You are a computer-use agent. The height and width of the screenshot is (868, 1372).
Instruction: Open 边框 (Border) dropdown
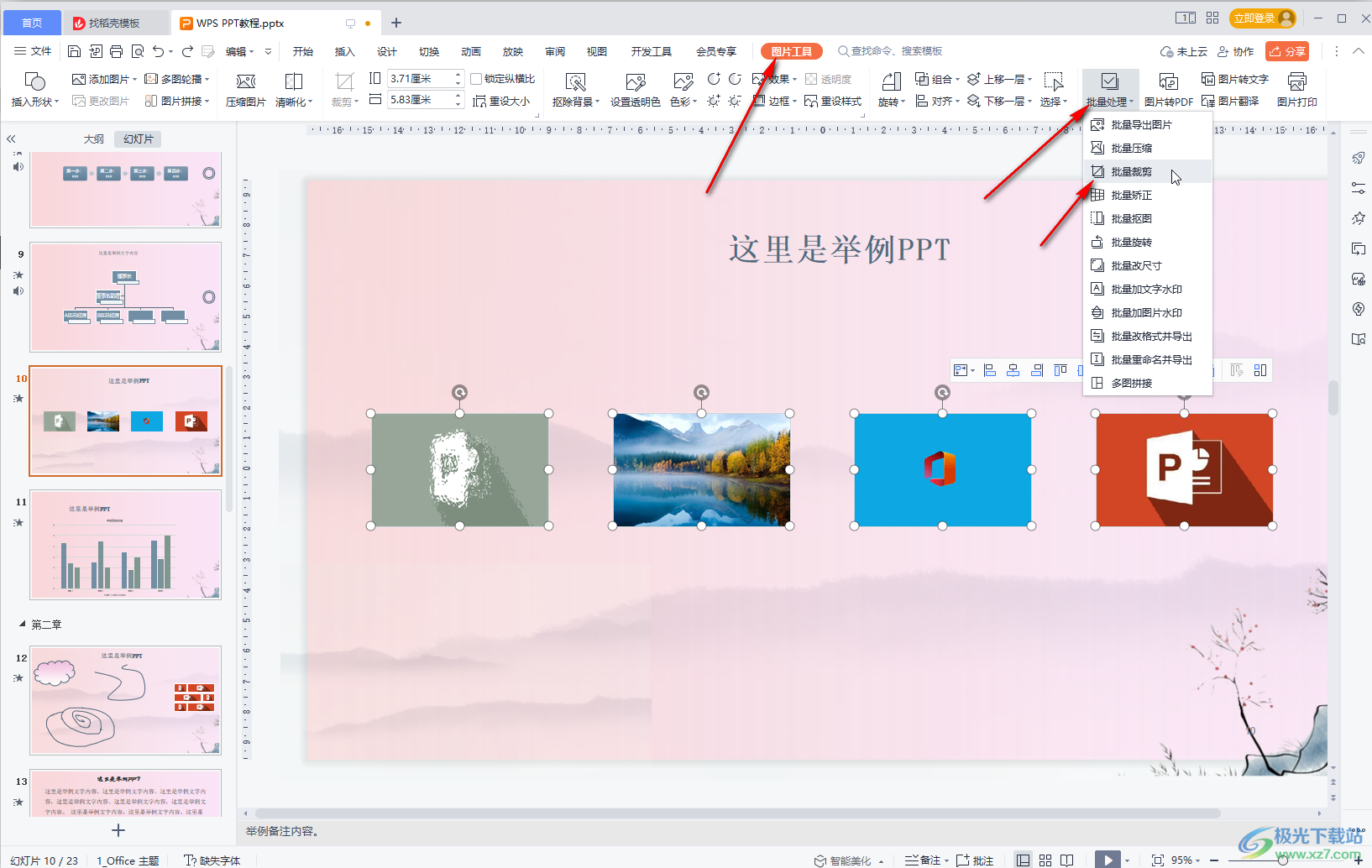click(x=774, y=101)
